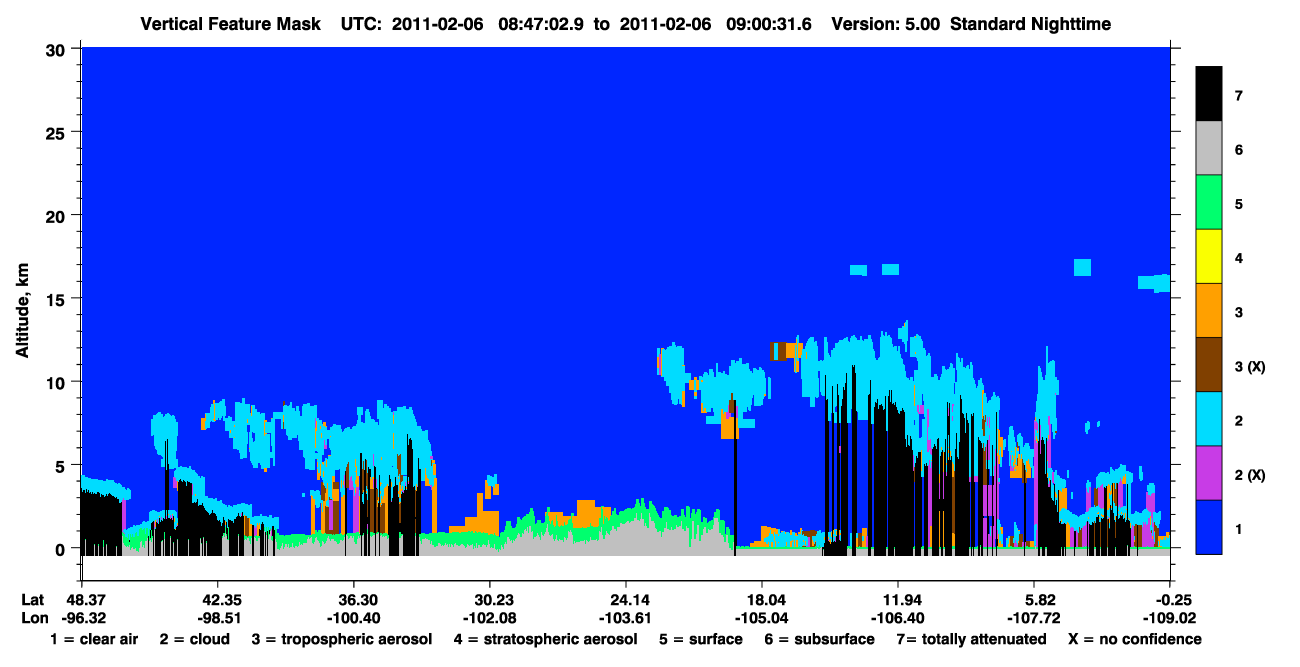Viewport: 1300px width, 667px height.
Task: Click latitude value 18.04
Action: point(762,599)
